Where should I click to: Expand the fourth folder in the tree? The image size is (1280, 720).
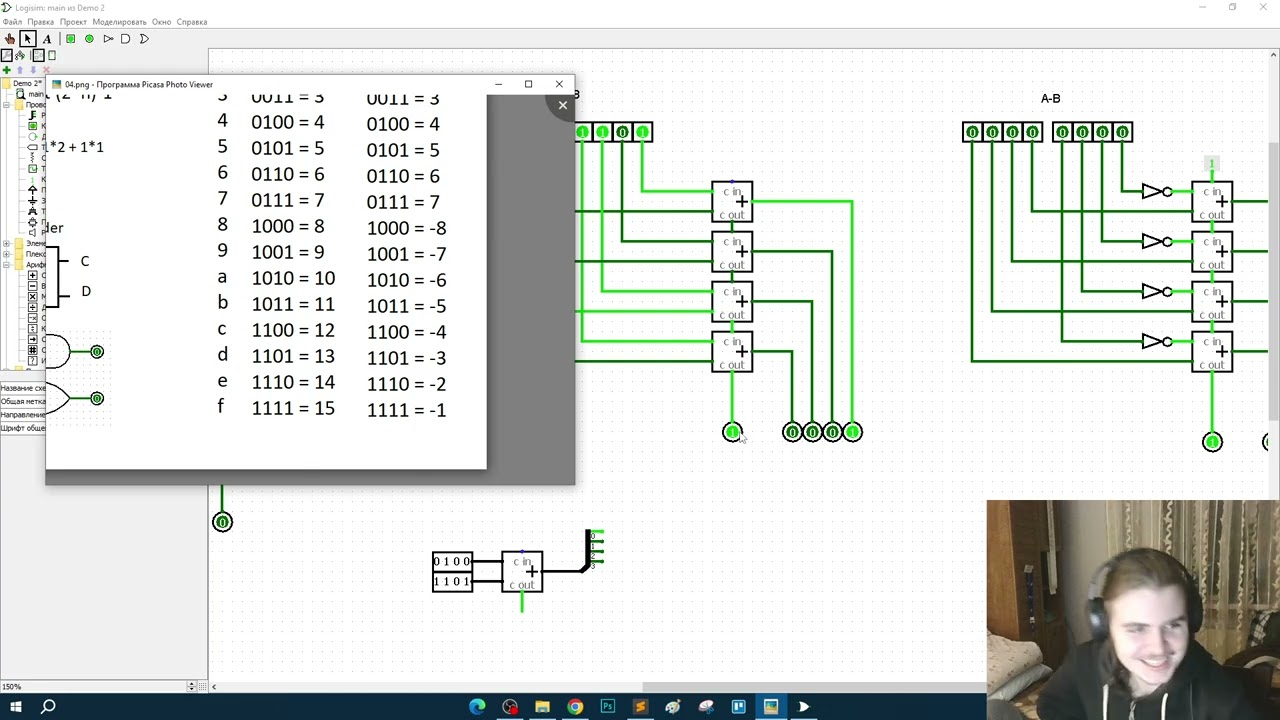6,254
